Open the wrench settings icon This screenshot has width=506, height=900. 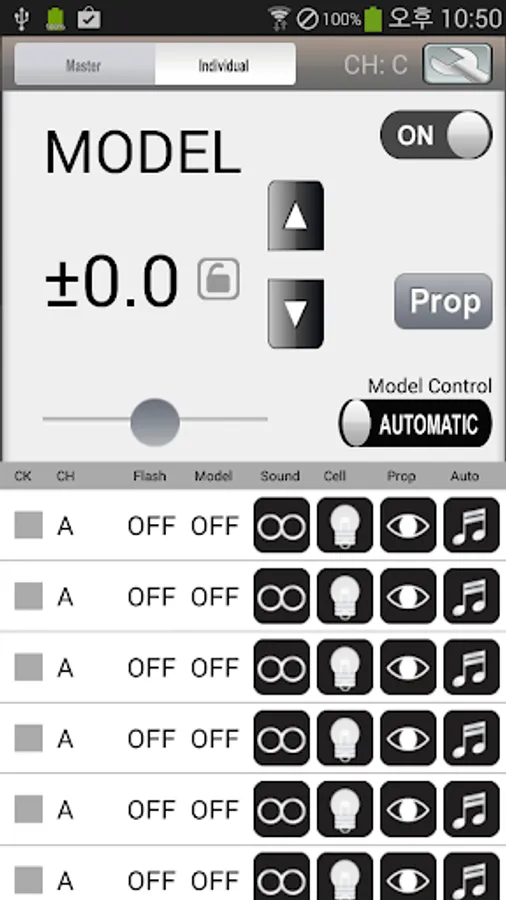[x=457, y=64]
